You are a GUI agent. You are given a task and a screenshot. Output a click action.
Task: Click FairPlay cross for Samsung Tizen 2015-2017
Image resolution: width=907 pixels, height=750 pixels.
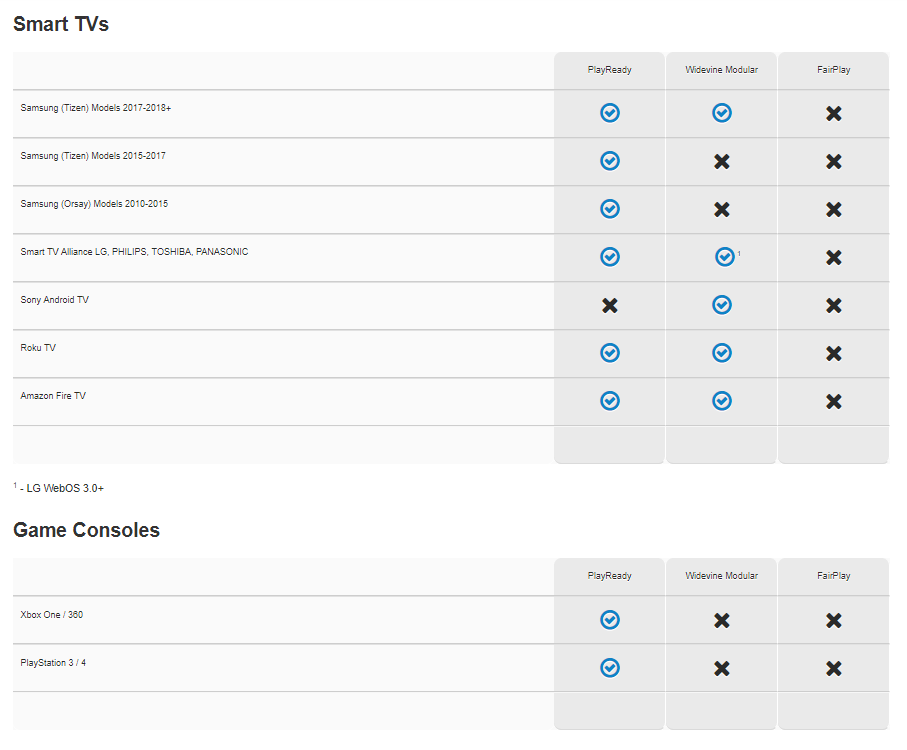834,161
